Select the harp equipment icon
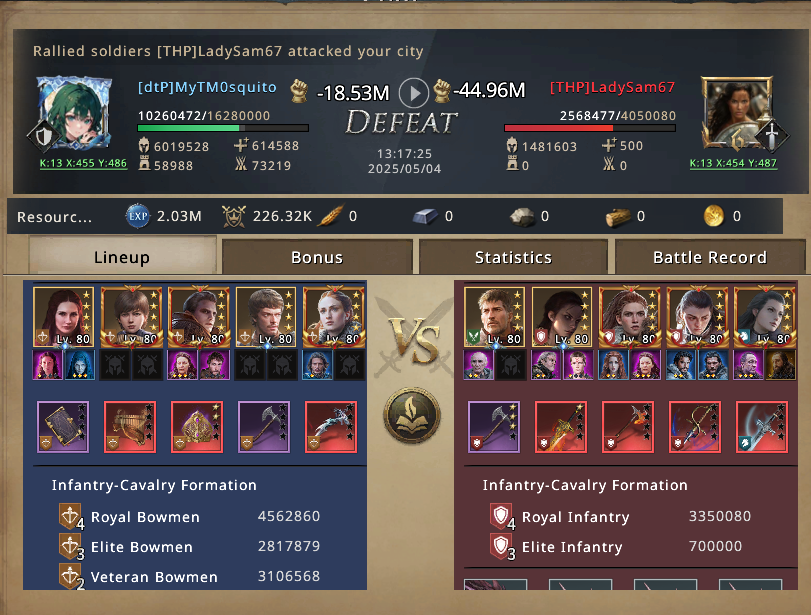This screenshot has width=811, height=615. [x=130, y=427]
